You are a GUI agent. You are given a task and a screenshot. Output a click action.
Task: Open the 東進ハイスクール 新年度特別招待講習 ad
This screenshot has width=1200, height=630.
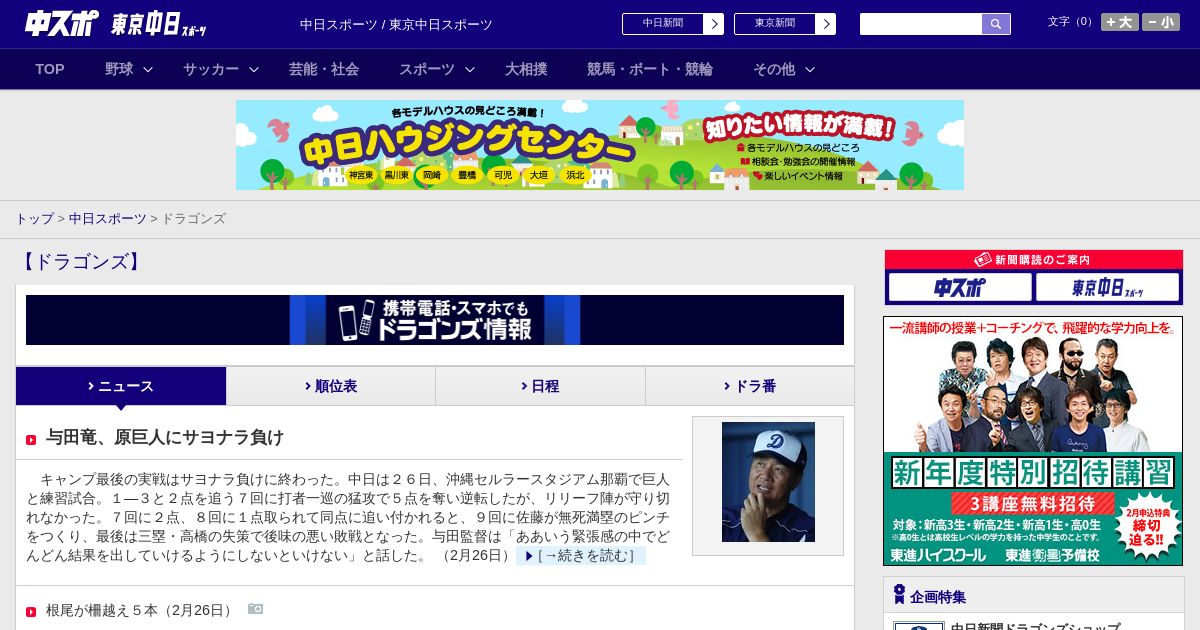(x=1033, y=441)
